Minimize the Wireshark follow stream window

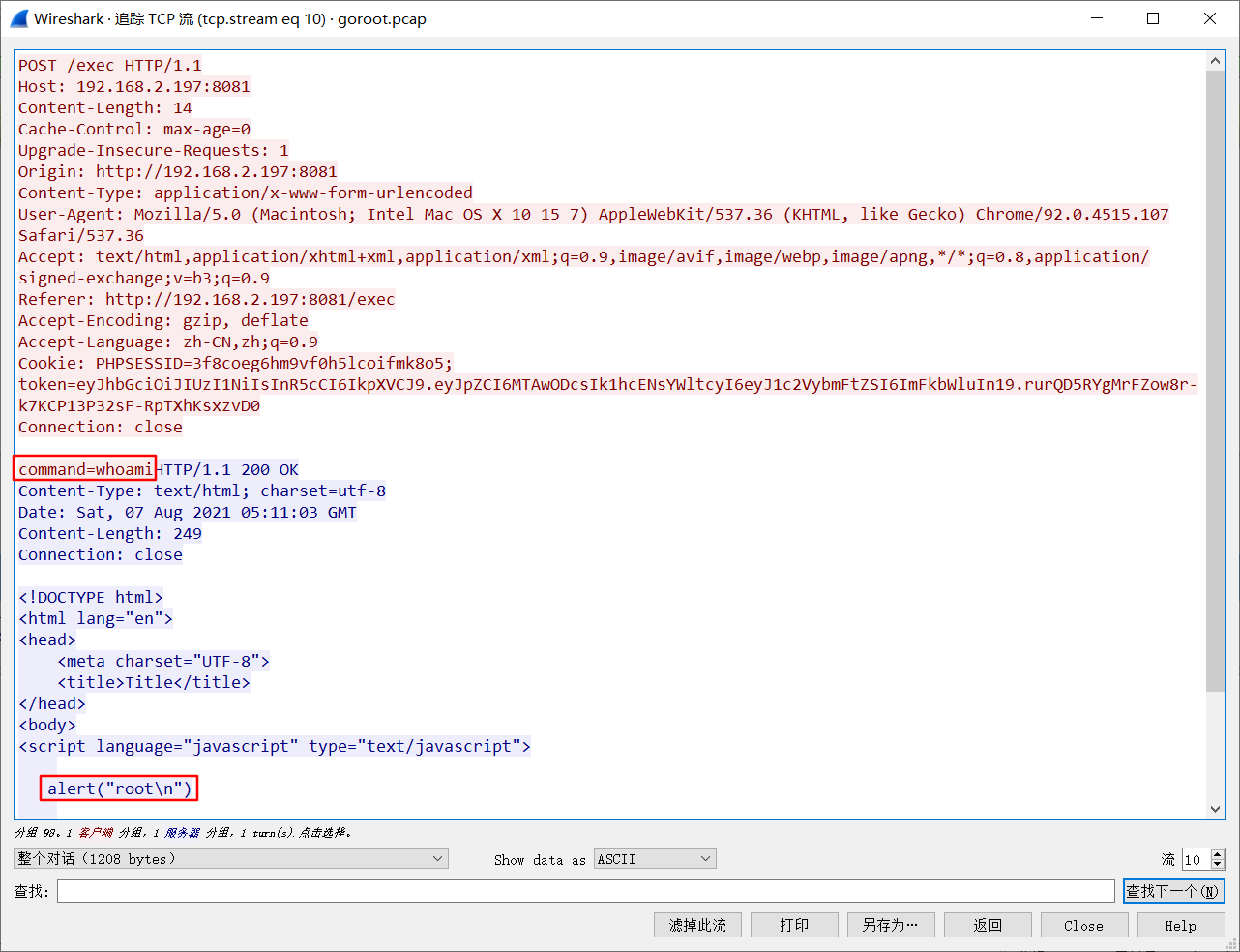tap(1097, 18)
